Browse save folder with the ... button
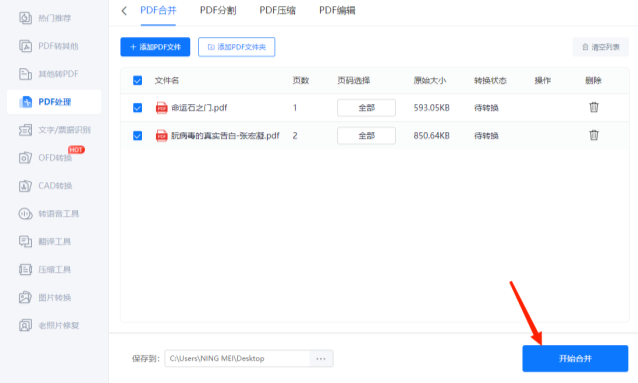 pos(321,359)
